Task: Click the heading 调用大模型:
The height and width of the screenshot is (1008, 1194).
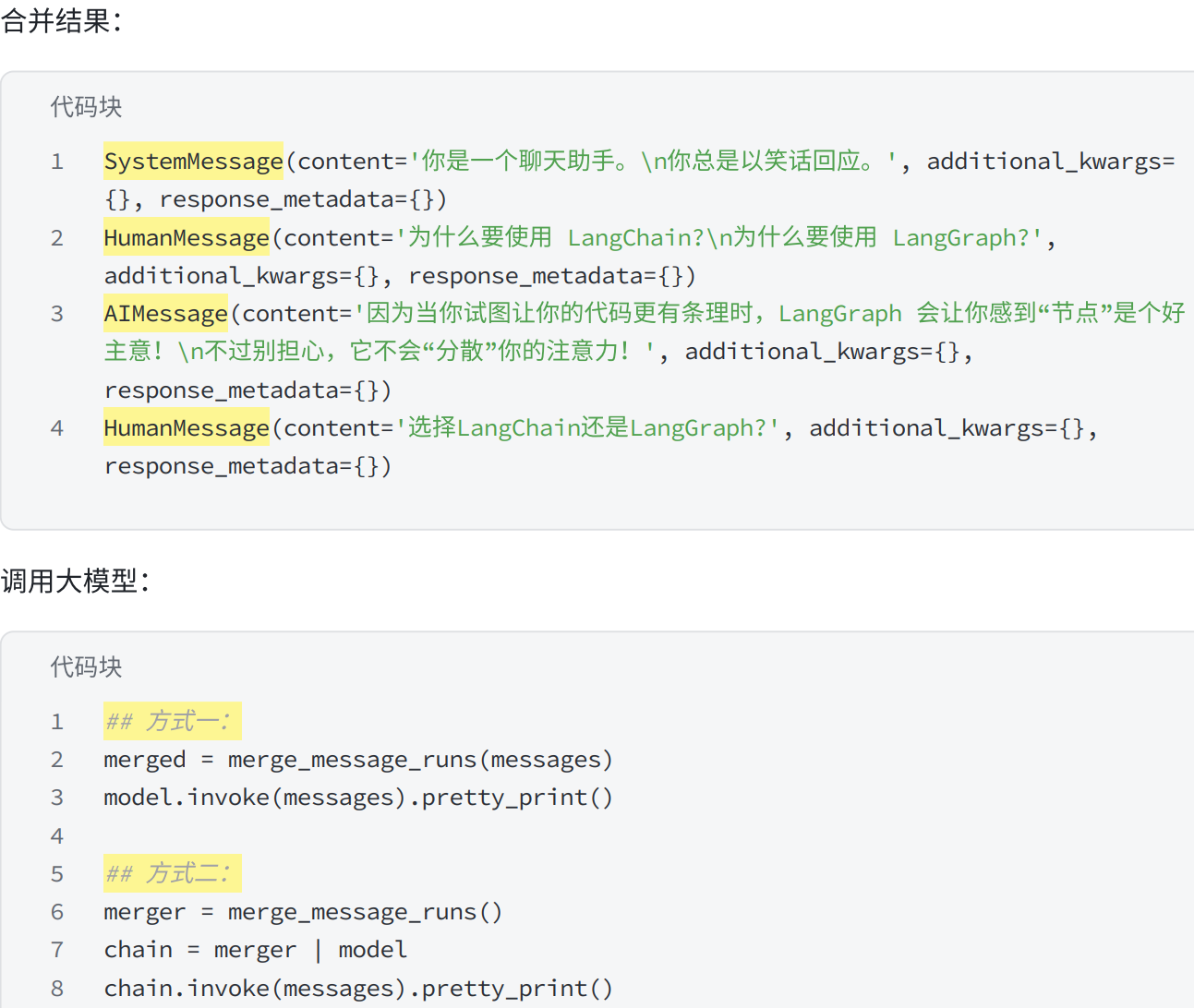Action: pyautogui.click(x=75, y=581)
